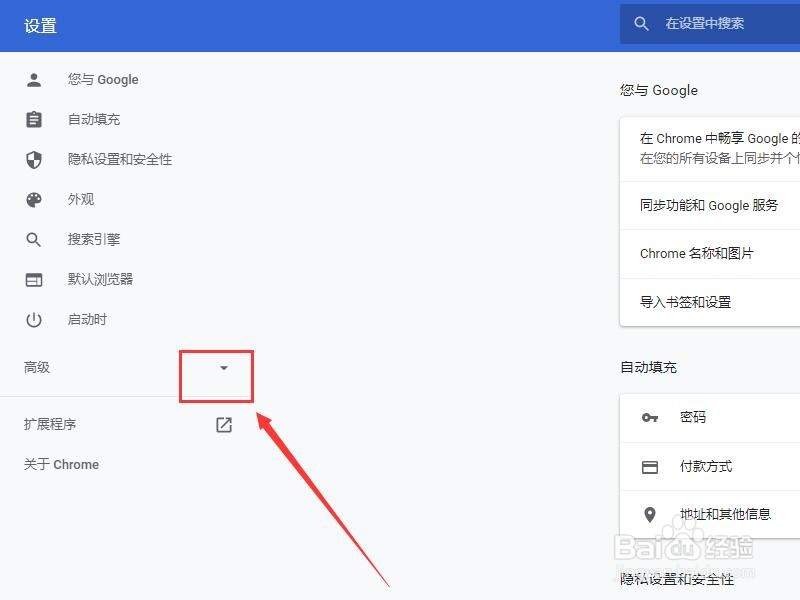
Task: Click the magnifier icon beside 搜索引擎
Action: 34,239
